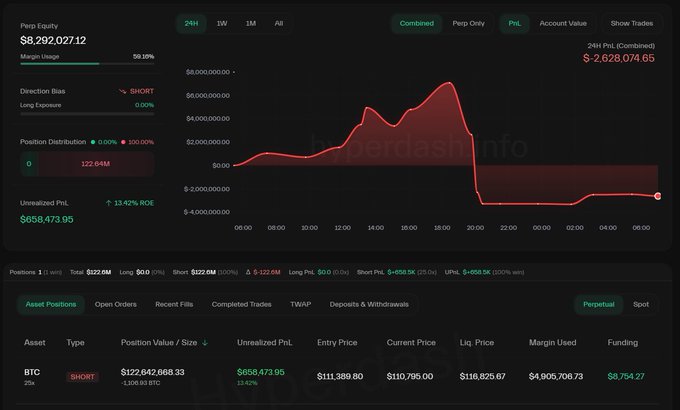The image size is (680, 410).
Task: Click the delta symbol in the positions summary
Action: click(x=248, y=272)
